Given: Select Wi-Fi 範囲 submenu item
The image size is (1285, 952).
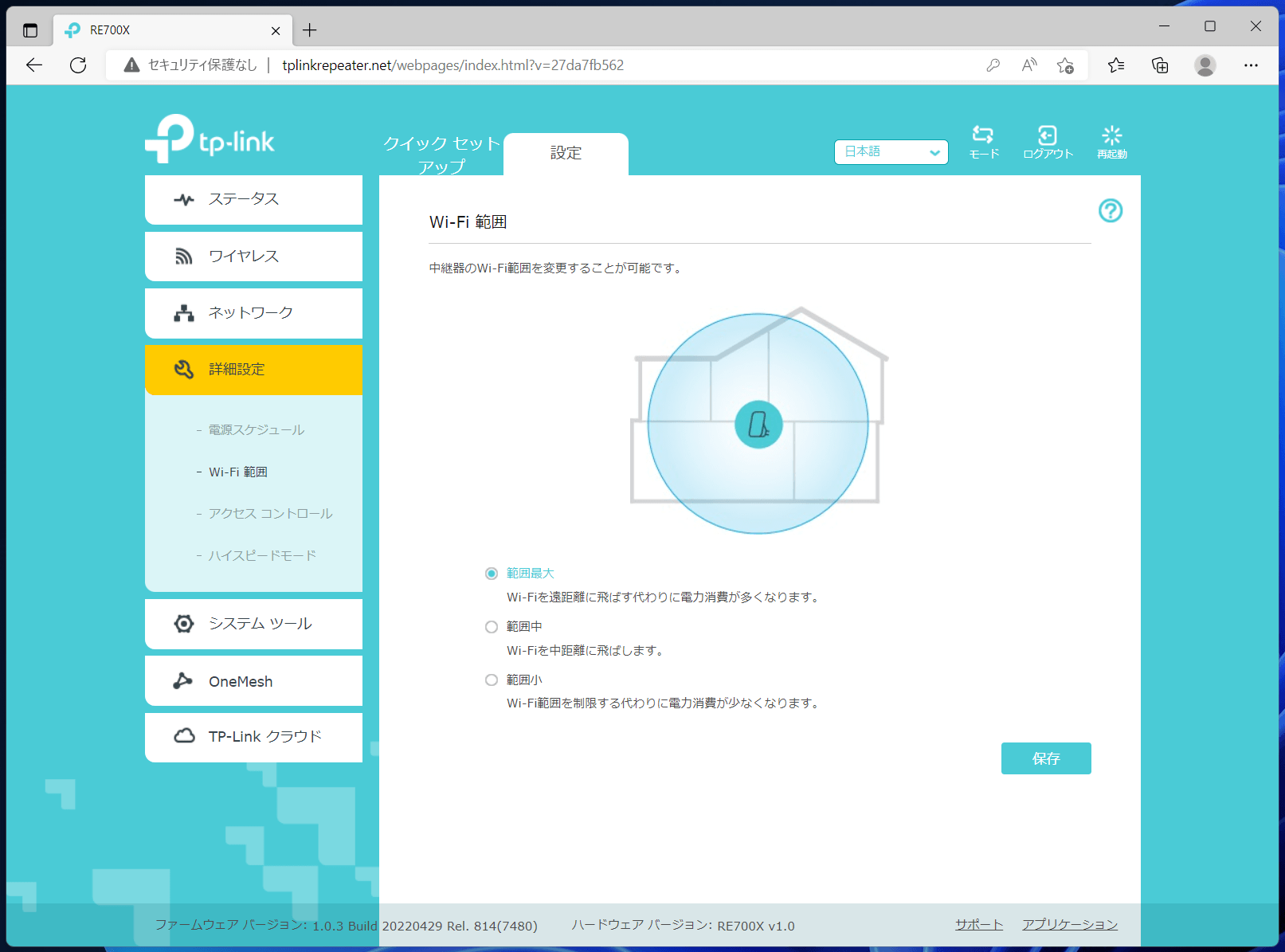Looking at the screenshot, I should (x=237, y=472).
